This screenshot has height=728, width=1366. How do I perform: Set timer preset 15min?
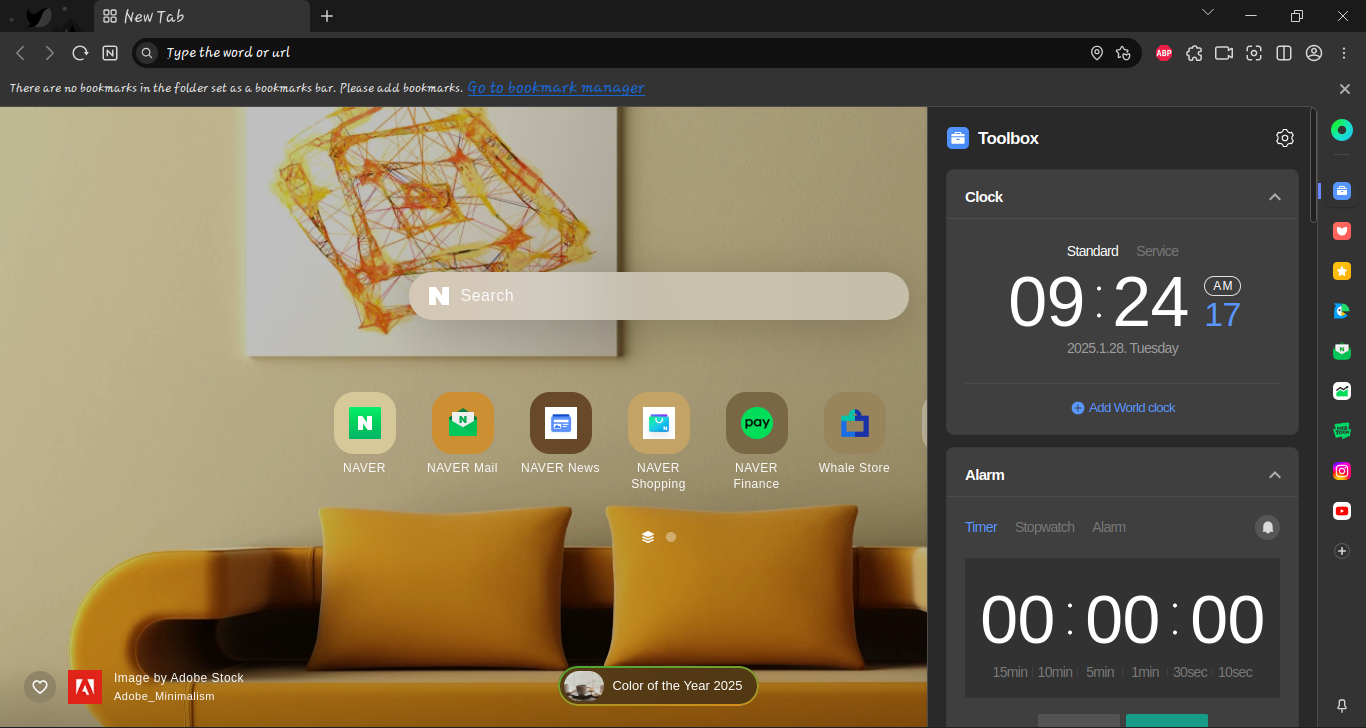click(1010, 672)
